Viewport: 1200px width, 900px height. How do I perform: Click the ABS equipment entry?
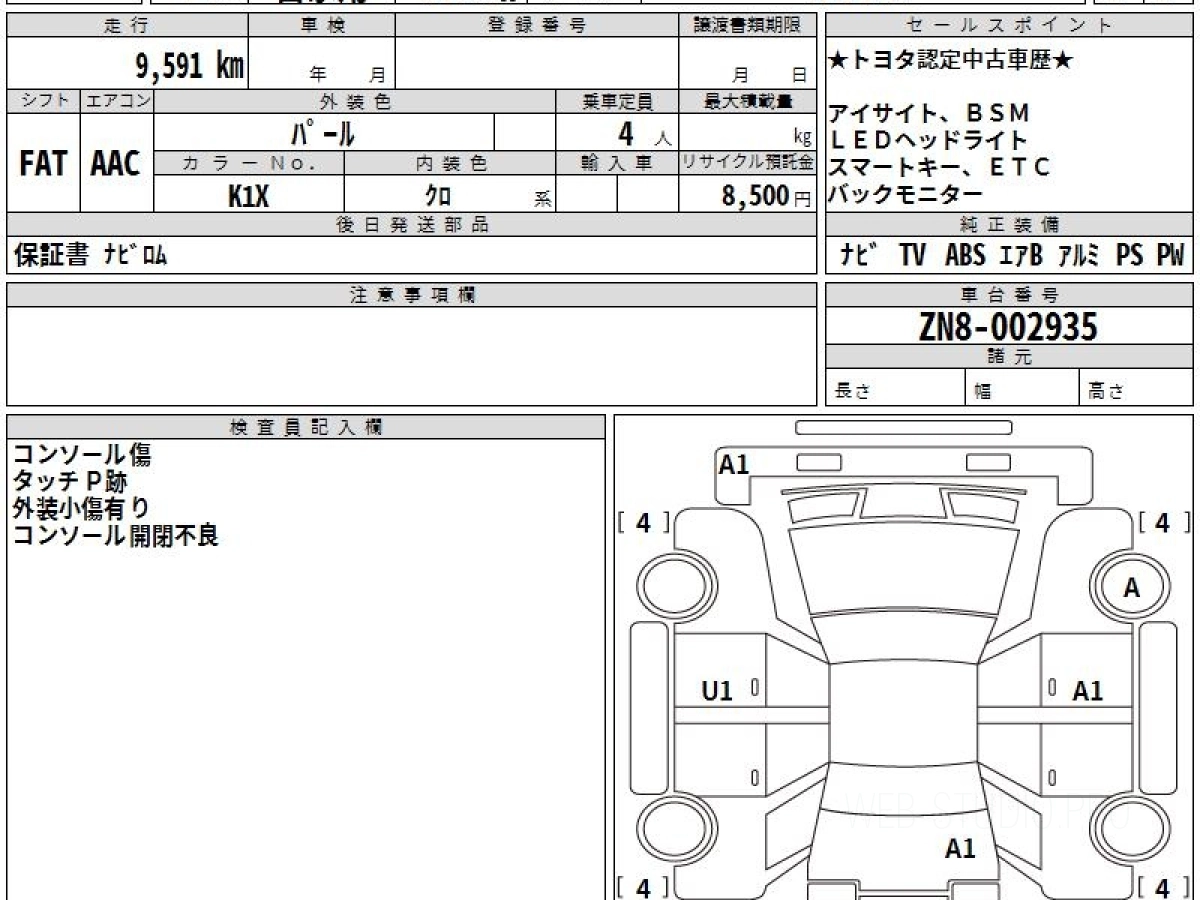[965, 256]
